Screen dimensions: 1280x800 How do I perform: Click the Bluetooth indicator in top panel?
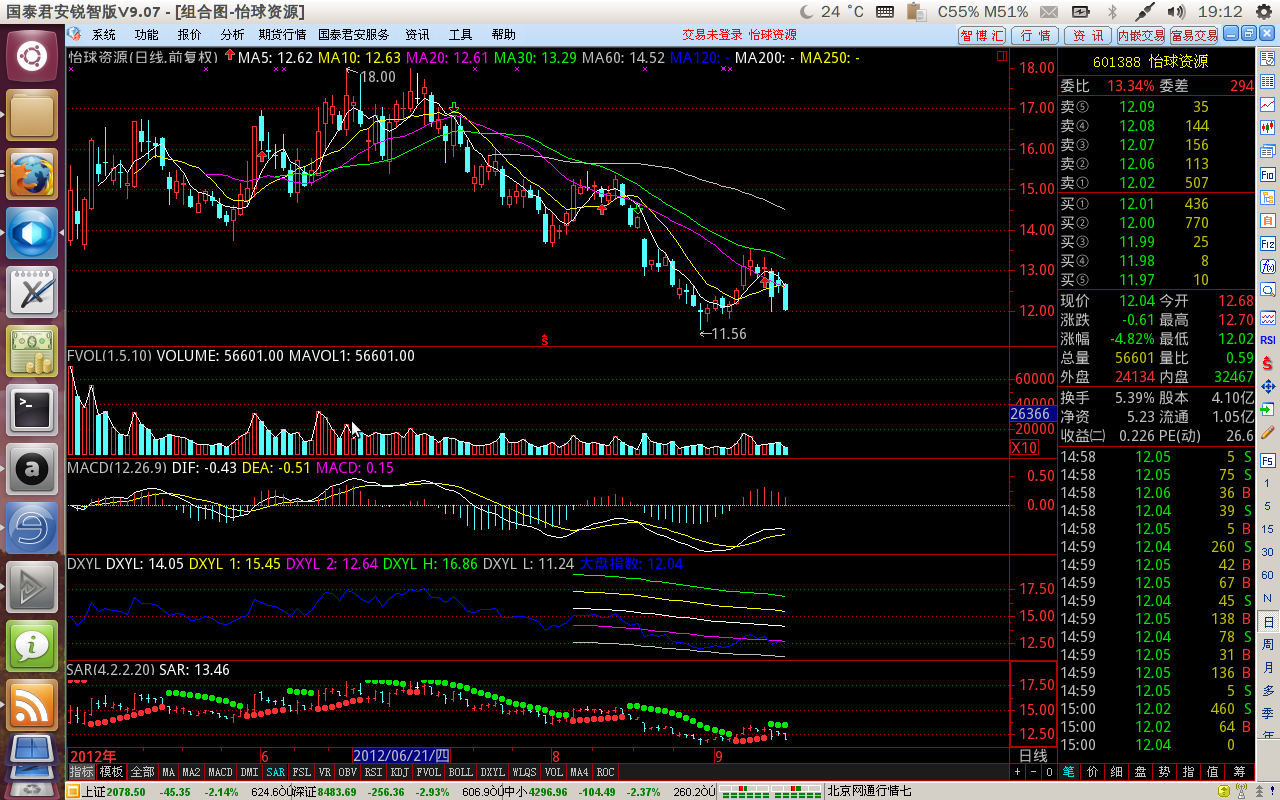tap(1112, 11)
